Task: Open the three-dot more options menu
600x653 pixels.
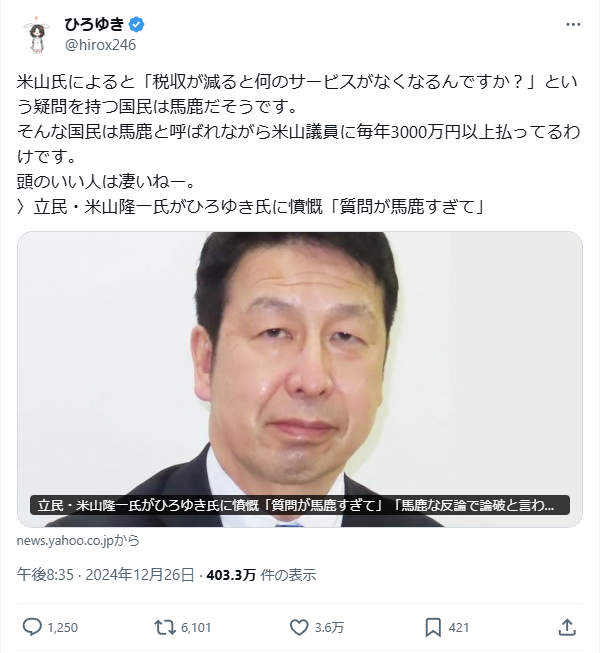Action: click(x=573, y=25)
